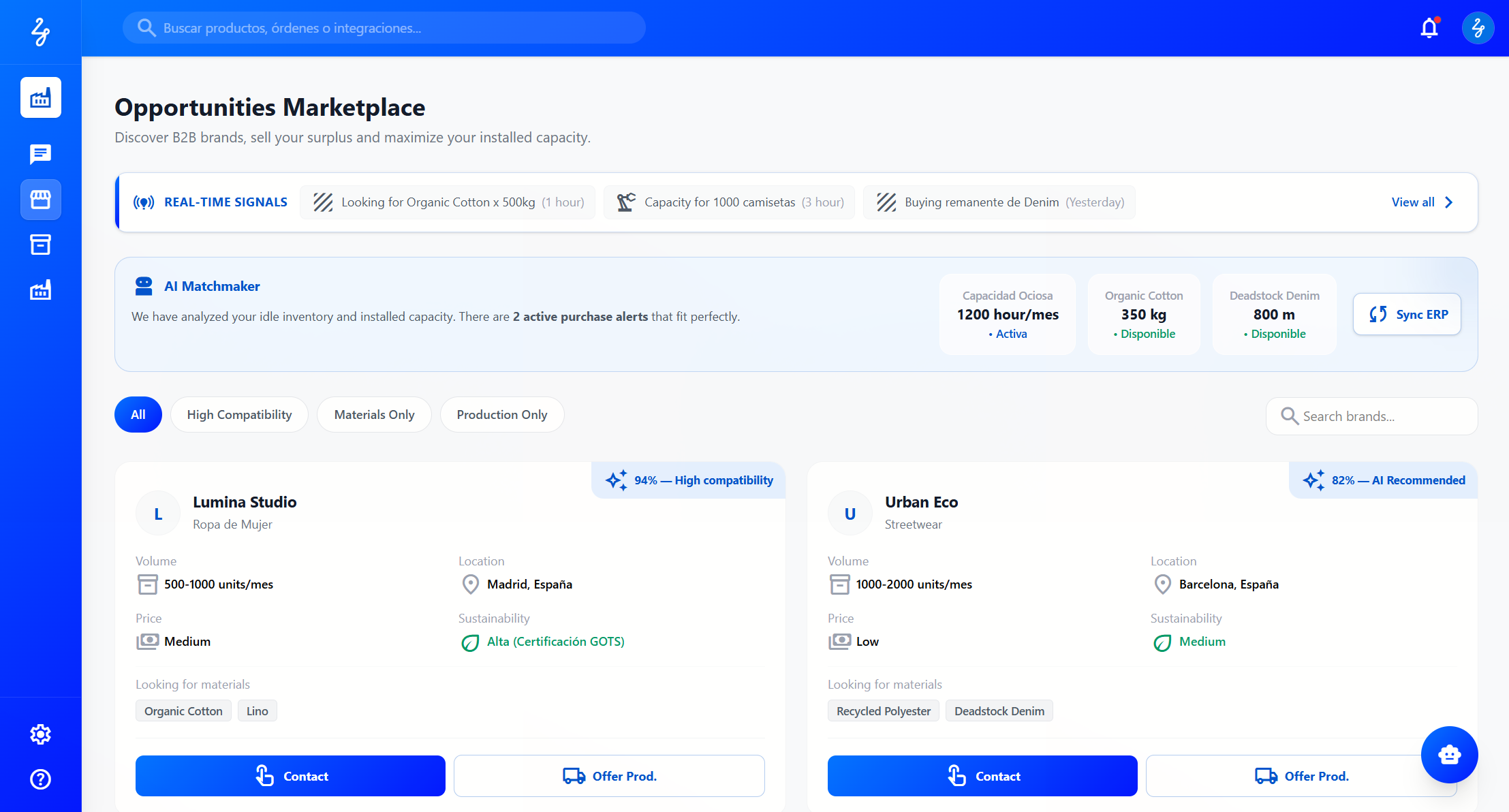
Task: Open the Deadstock Denim 800 m card
Action: (1274, 314)
